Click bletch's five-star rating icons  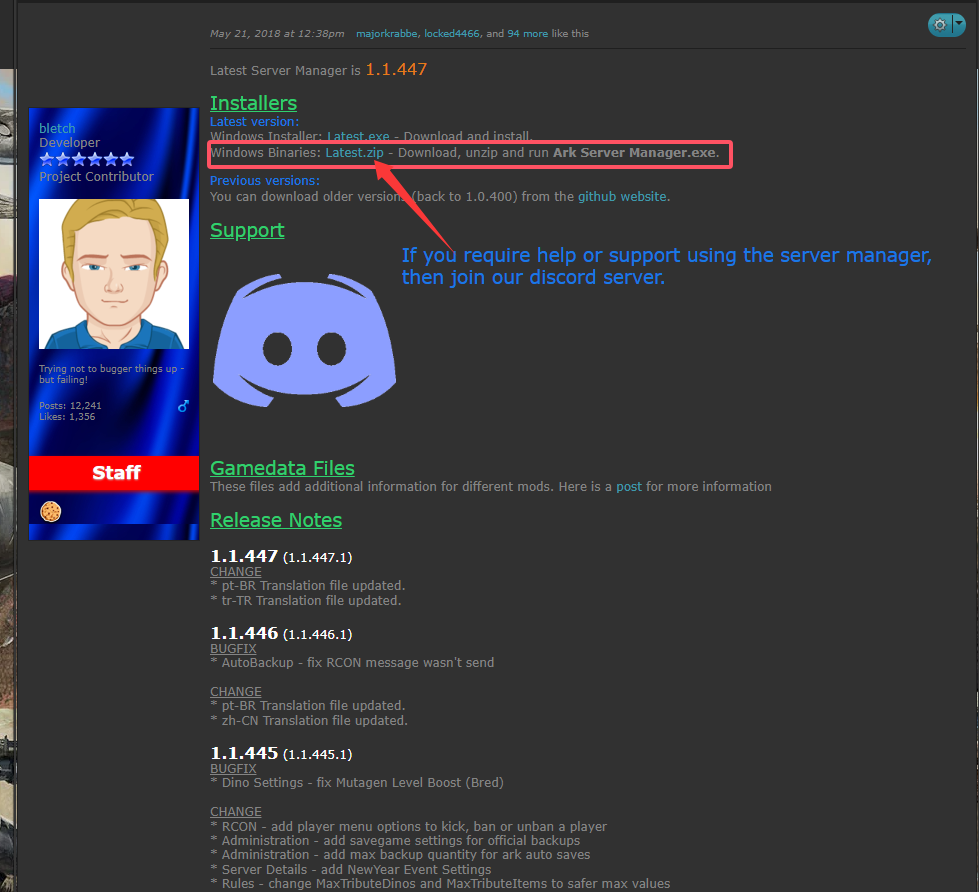coord(86,157)
